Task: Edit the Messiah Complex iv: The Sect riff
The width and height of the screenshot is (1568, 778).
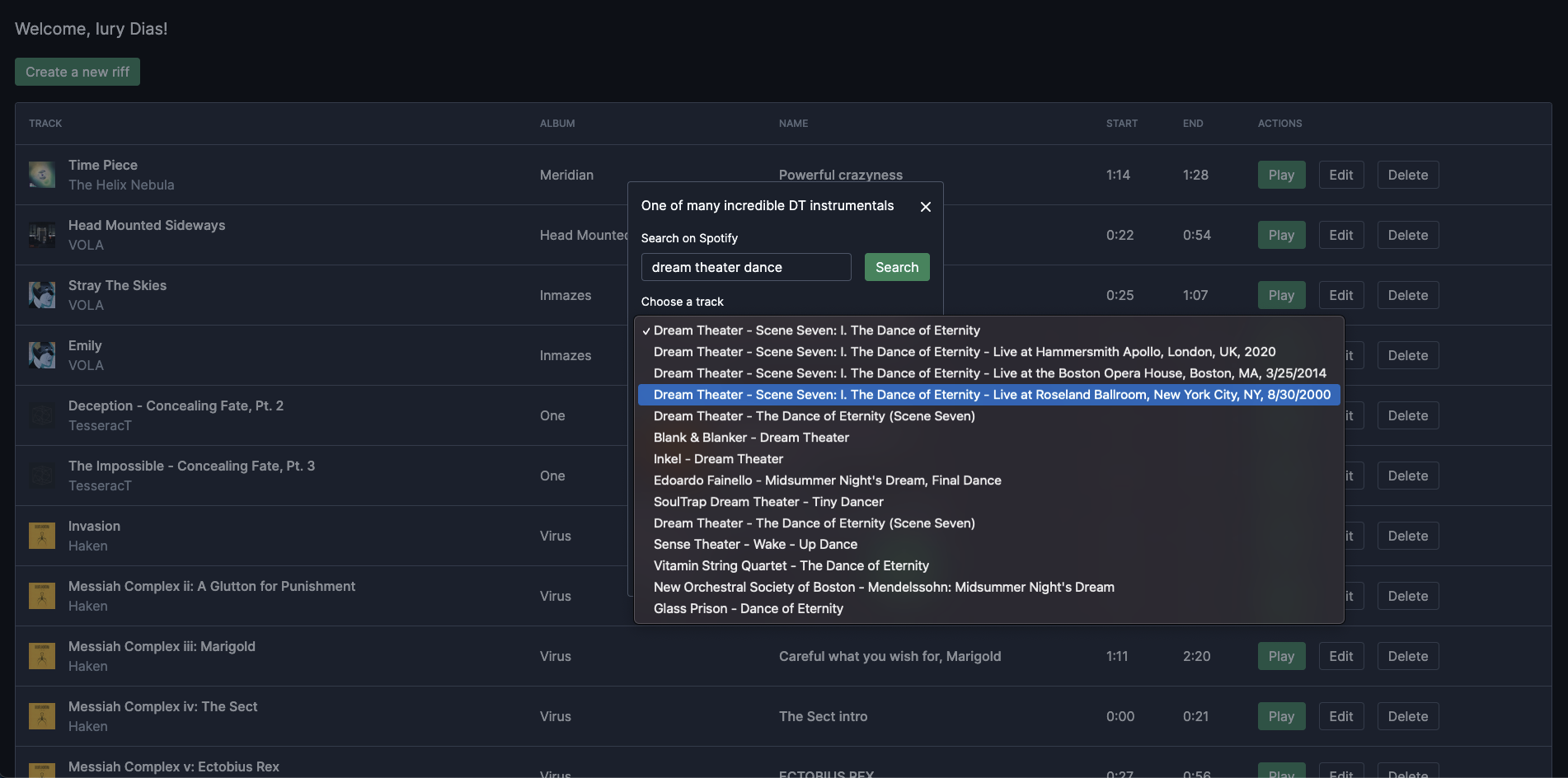Action: pyautogui.click(x=1340, y=716)
